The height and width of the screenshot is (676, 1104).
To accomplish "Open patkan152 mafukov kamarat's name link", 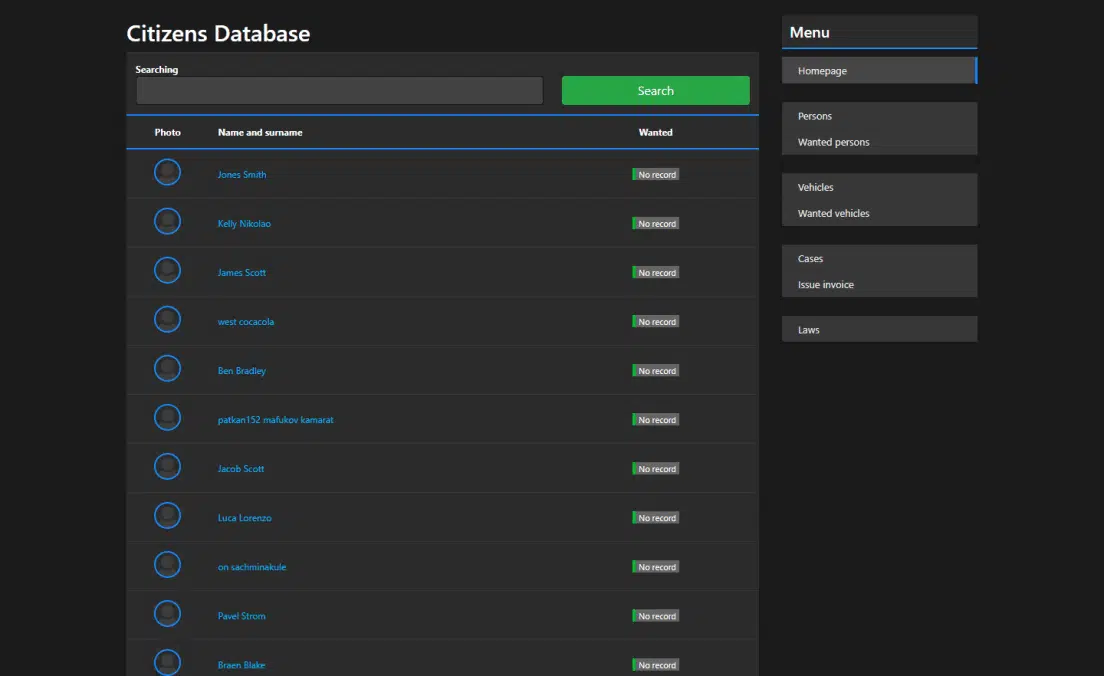I will 275,420.
